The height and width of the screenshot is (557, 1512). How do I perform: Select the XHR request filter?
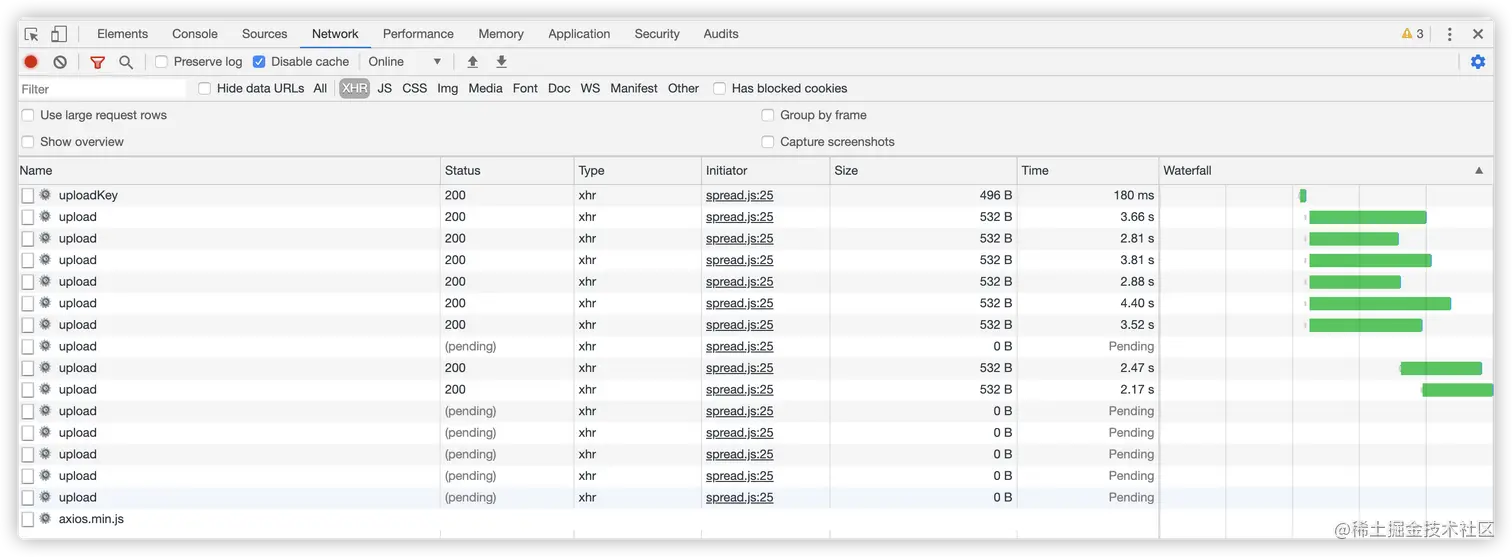click(354, 88)
